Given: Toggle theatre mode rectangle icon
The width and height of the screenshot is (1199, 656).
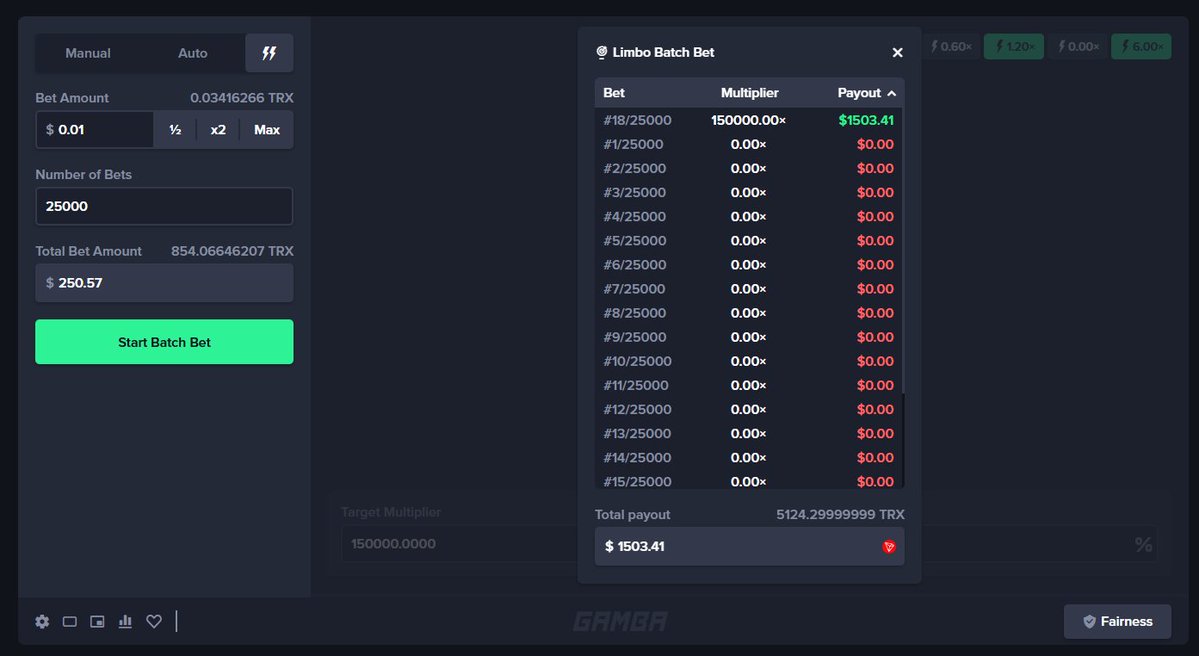Looking at the screenshot, I should click(x=70, y=622).
